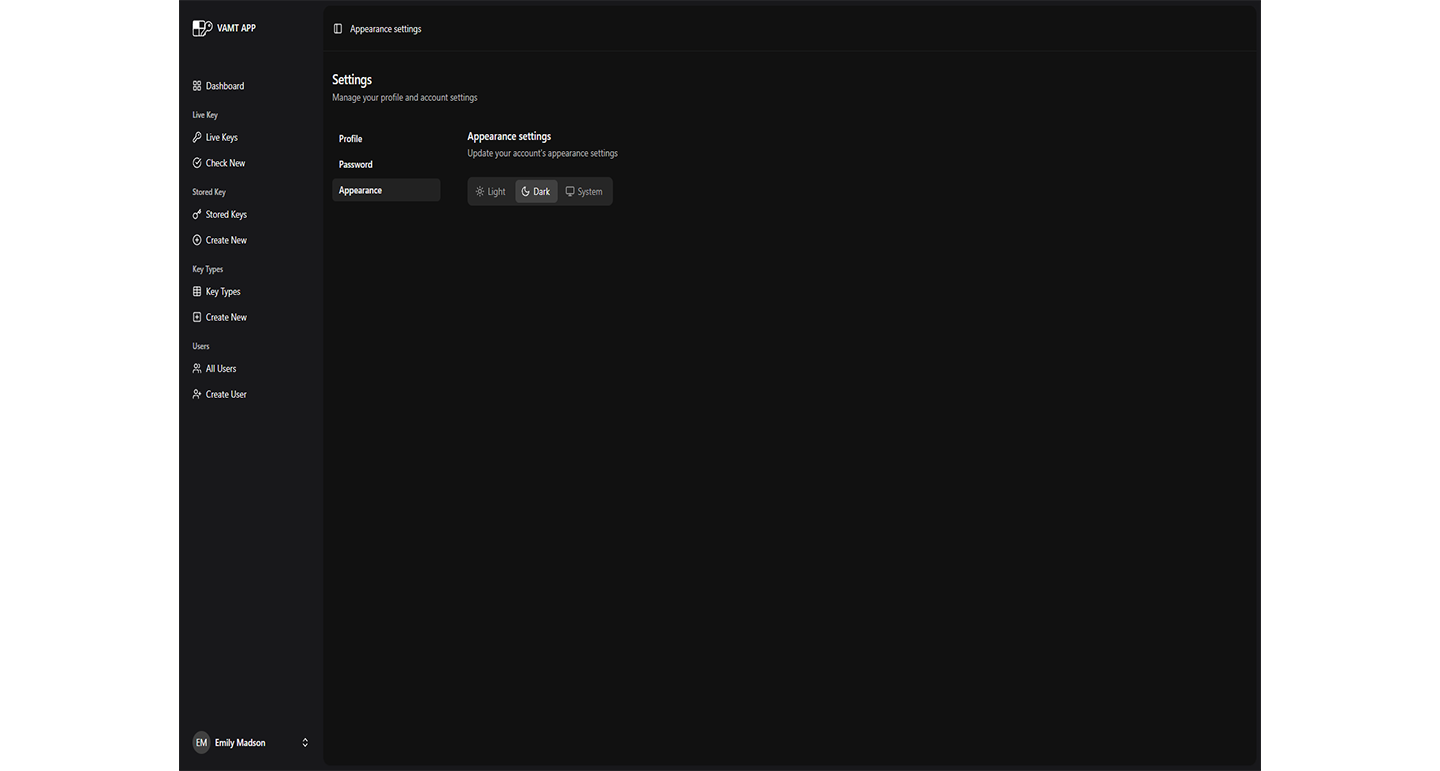Open Create New under Key Types
This screenshot has height=771, width=1440.
(226, 317)
